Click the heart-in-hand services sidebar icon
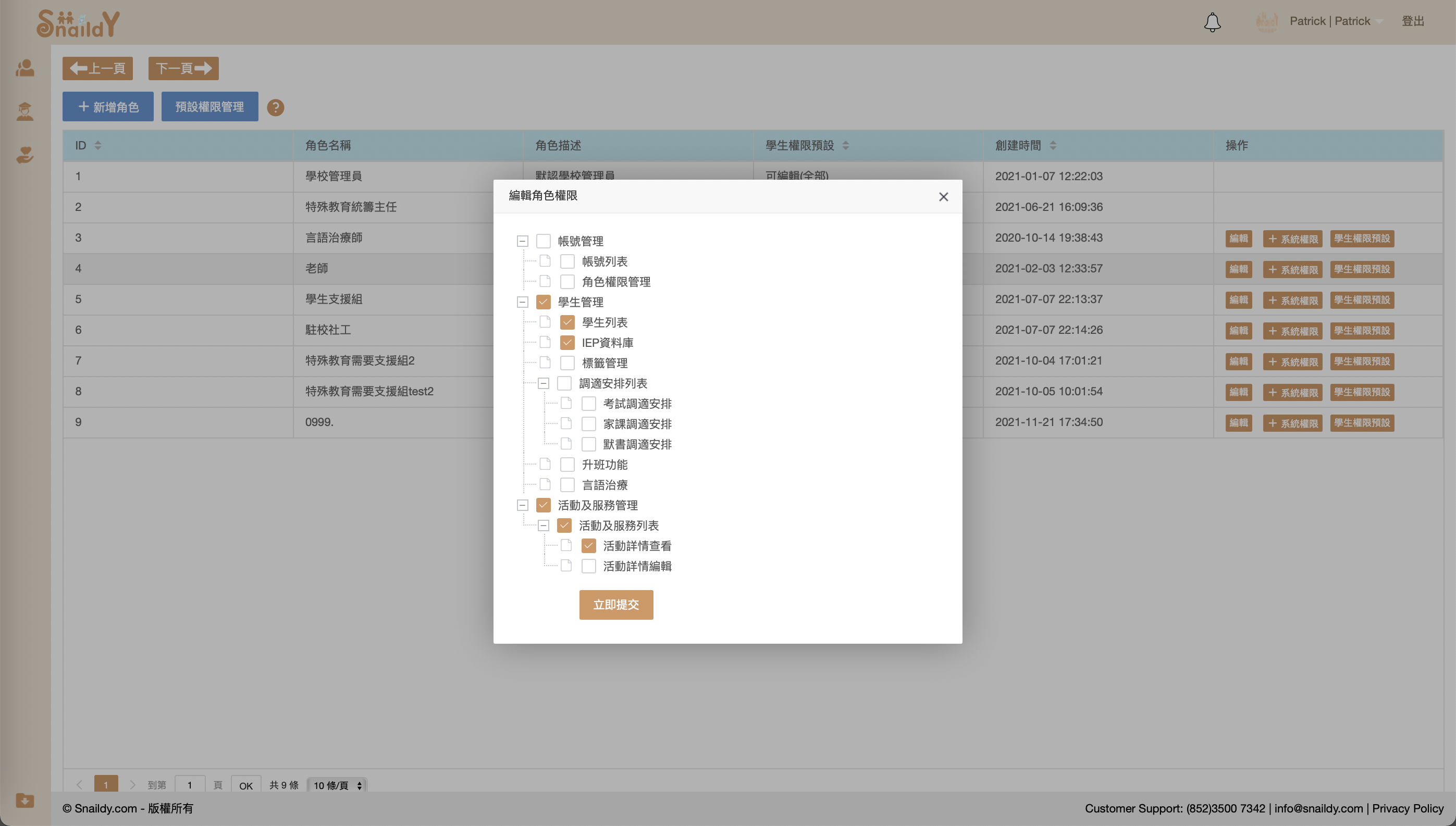This screenshot has height=826, width=1456. 25,155
